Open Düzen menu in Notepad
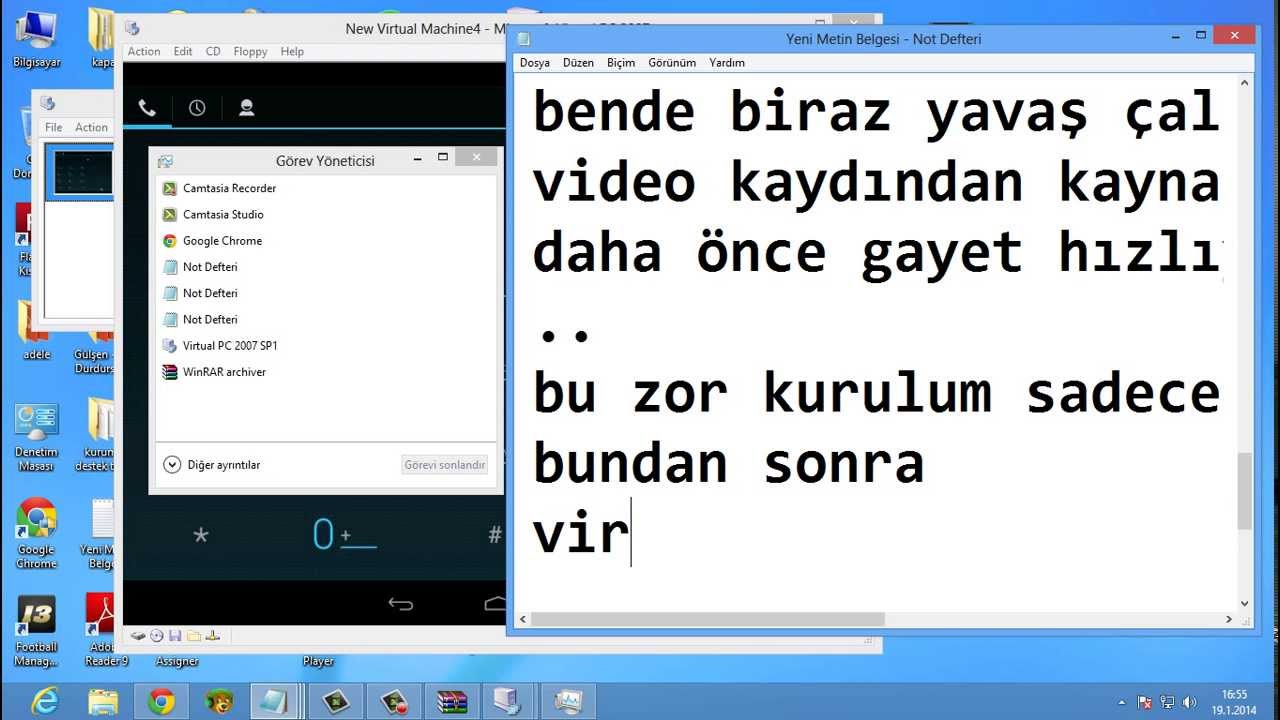The image size is (1280, 720). tap(578, 62)
